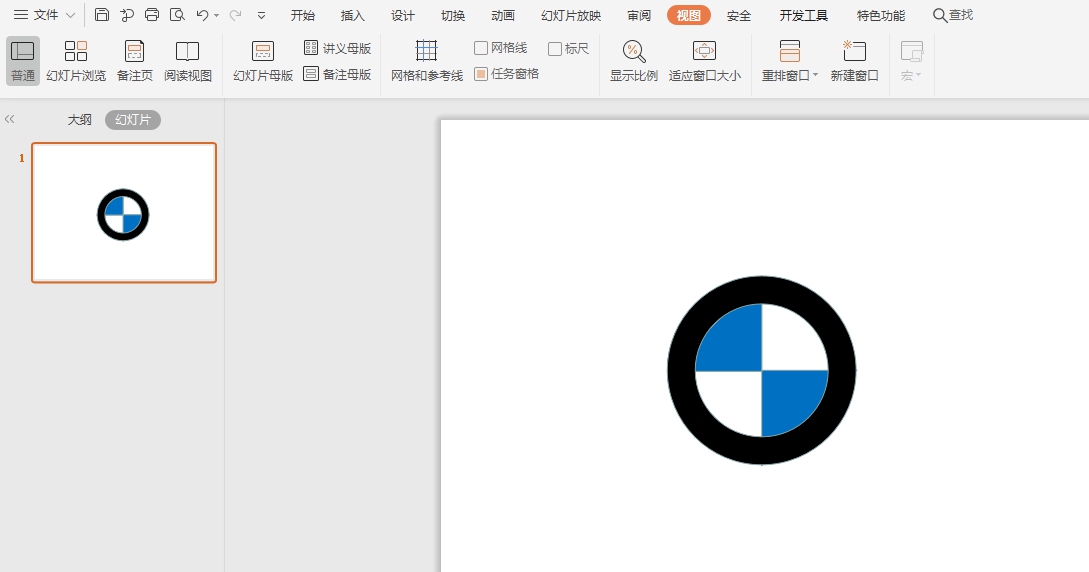Select the black ring shape on slide

(x=762, y=289)
